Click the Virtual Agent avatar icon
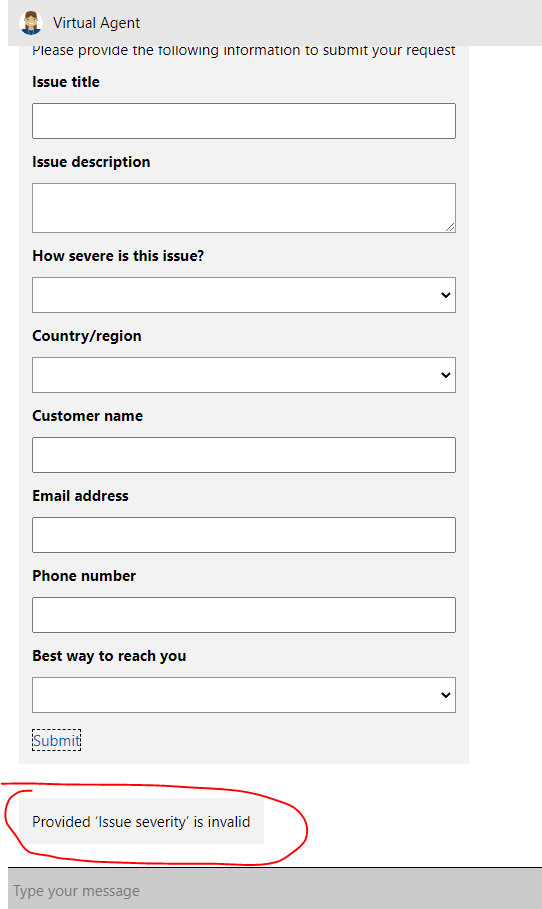 point(31,23)
